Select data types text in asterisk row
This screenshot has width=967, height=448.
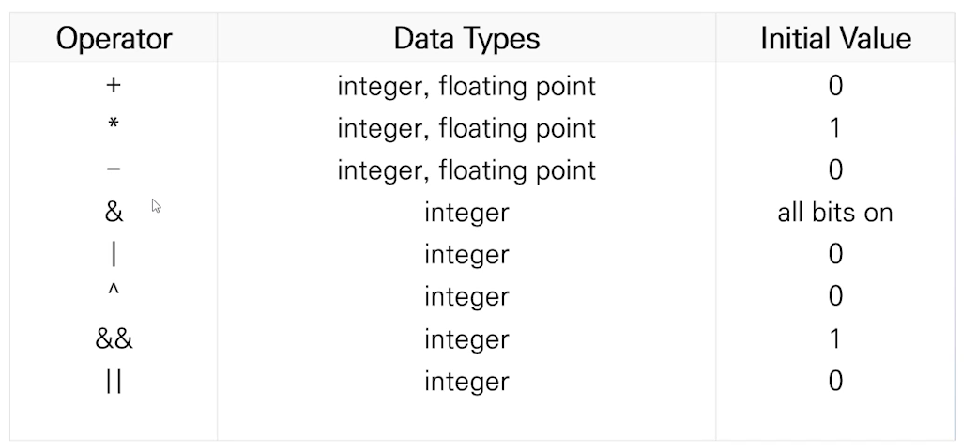[x=466, y=129]
